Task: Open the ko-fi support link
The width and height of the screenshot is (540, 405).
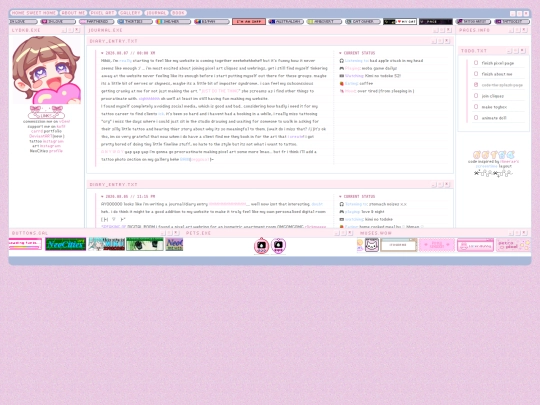Action: point(61,126)
